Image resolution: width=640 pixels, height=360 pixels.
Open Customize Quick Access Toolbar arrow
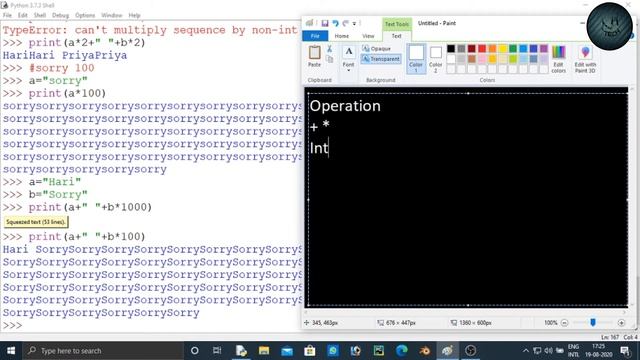tap(354, 24)
